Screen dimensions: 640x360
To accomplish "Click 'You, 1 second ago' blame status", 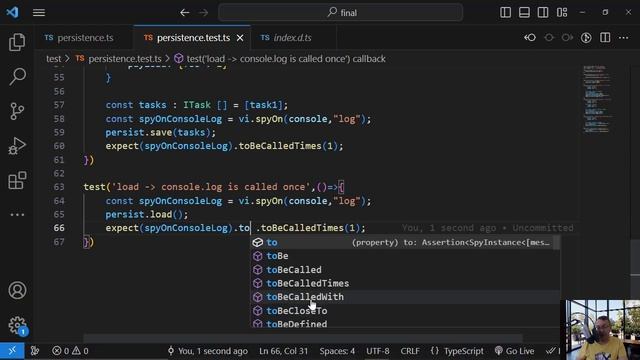I will (208, 351).
